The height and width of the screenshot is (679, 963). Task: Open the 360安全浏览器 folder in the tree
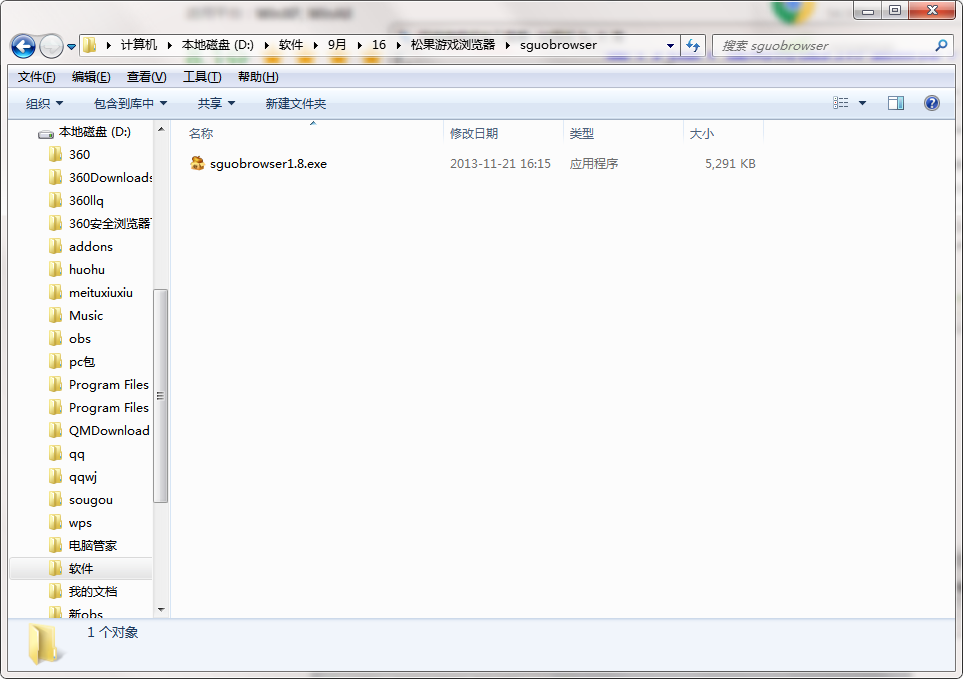click(110, 223)
